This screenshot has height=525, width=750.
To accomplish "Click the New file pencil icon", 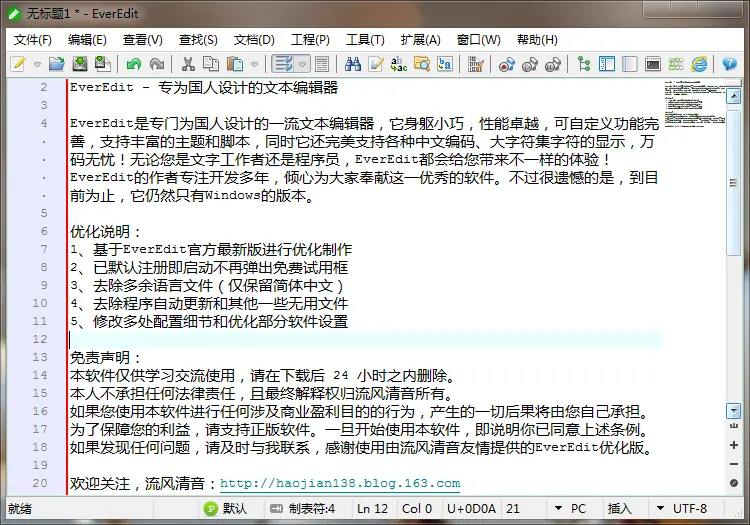I will (18, 64).
